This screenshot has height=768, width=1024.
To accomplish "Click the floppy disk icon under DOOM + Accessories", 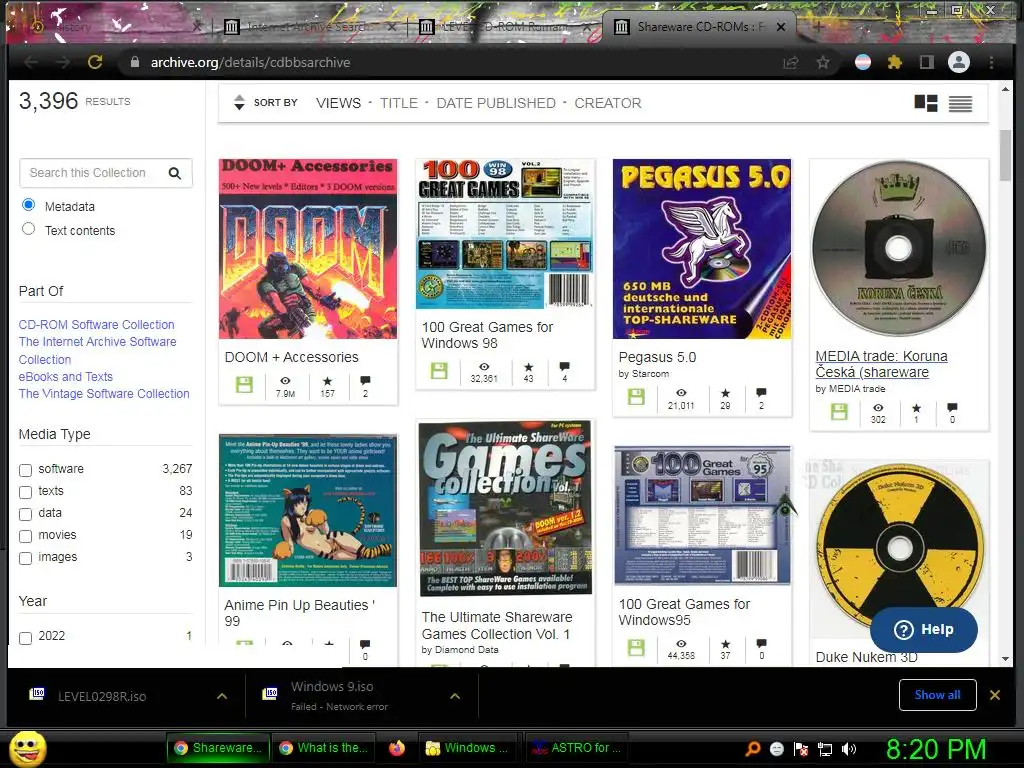I will click(244, 384).
